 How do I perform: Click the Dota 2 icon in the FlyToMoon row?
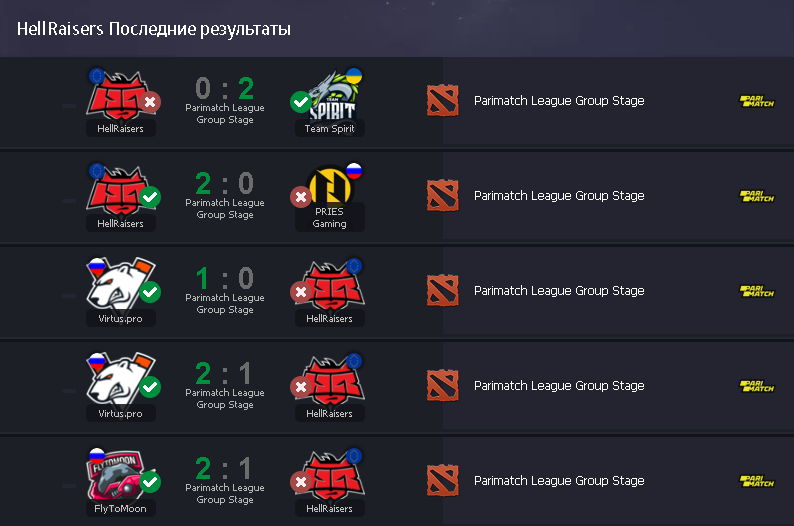point(443,480)
